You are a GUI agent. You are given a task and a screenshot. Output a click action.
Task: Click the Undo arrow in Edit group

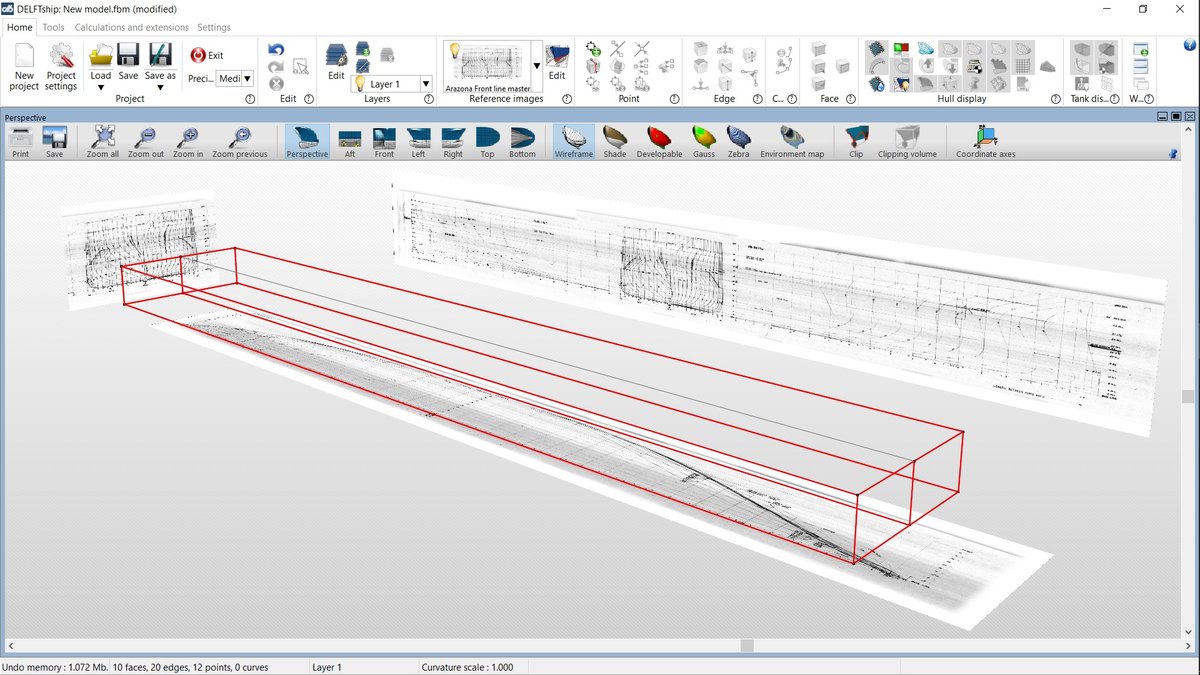(x=277, y=50)
